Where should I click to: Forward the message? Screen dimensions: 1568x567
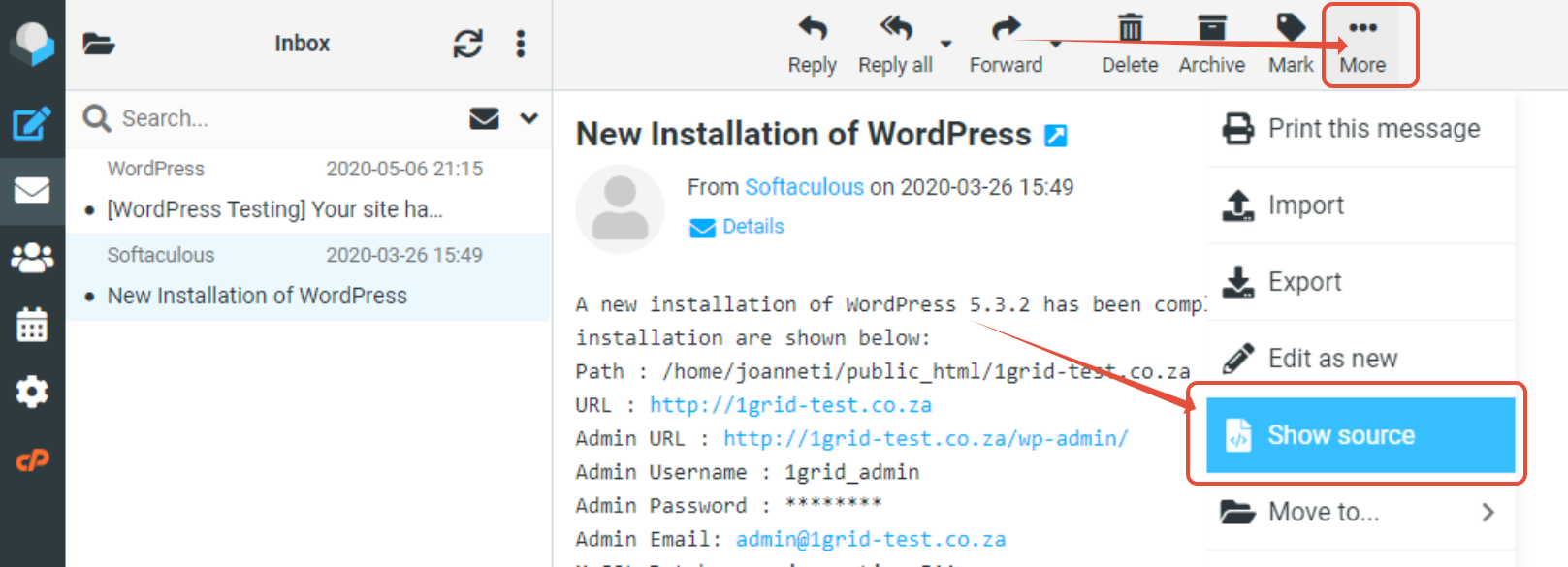[1007, 45]
